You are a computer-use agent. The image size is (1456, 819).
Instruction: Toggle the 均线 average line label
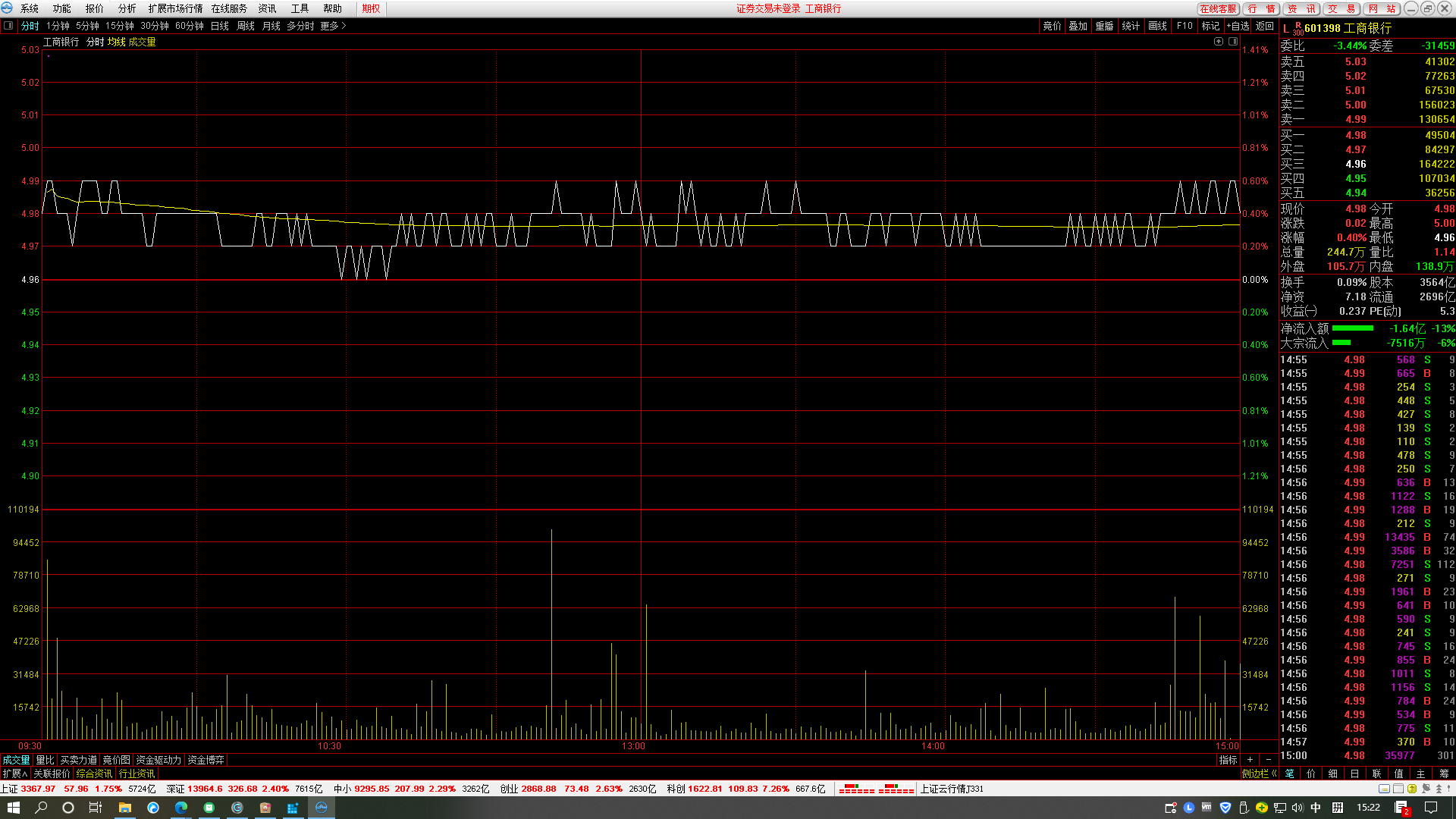pos(116,42)
